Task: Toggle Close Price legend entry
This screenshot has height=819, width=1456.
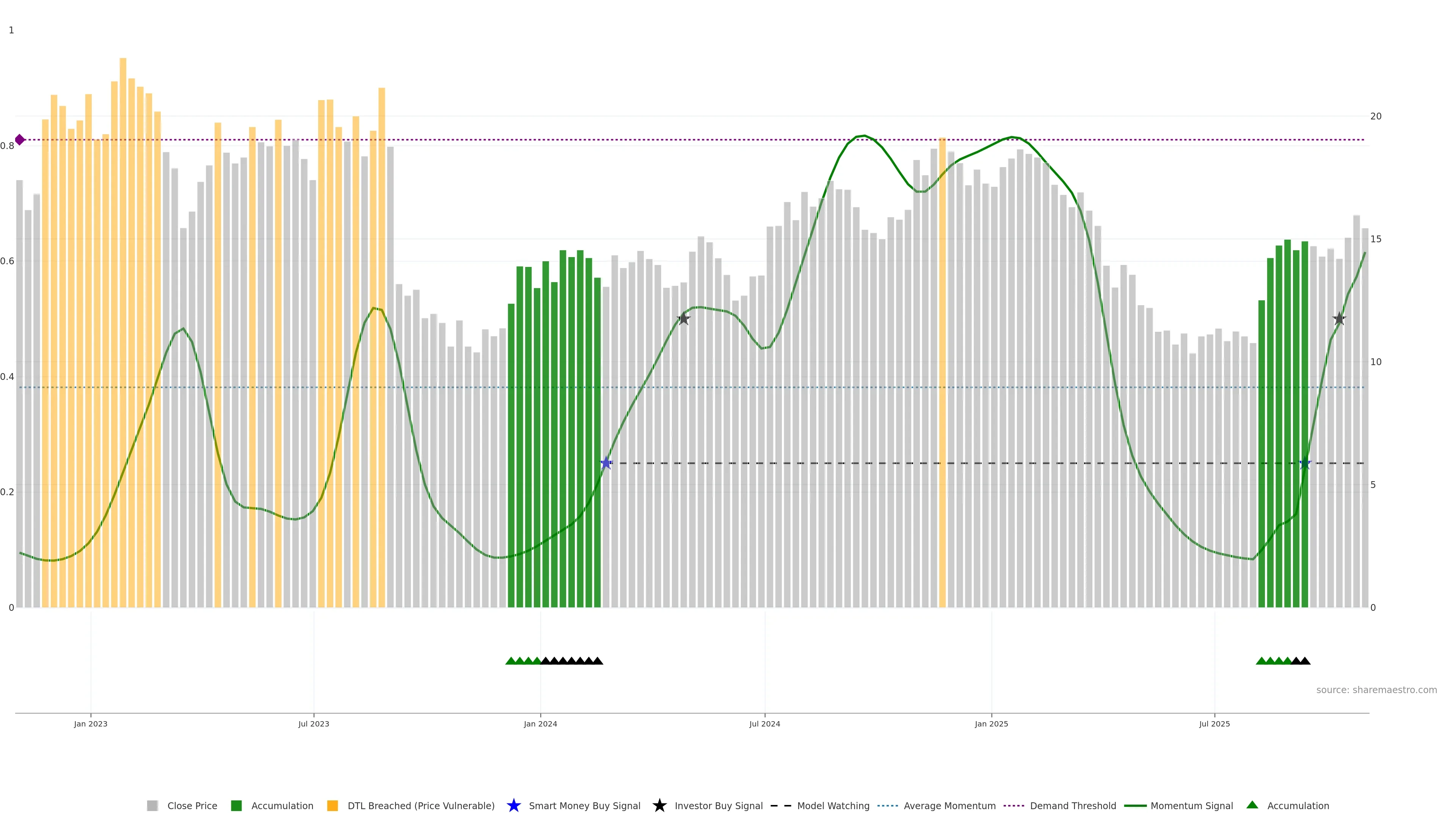Action: (x=191, y=805)
